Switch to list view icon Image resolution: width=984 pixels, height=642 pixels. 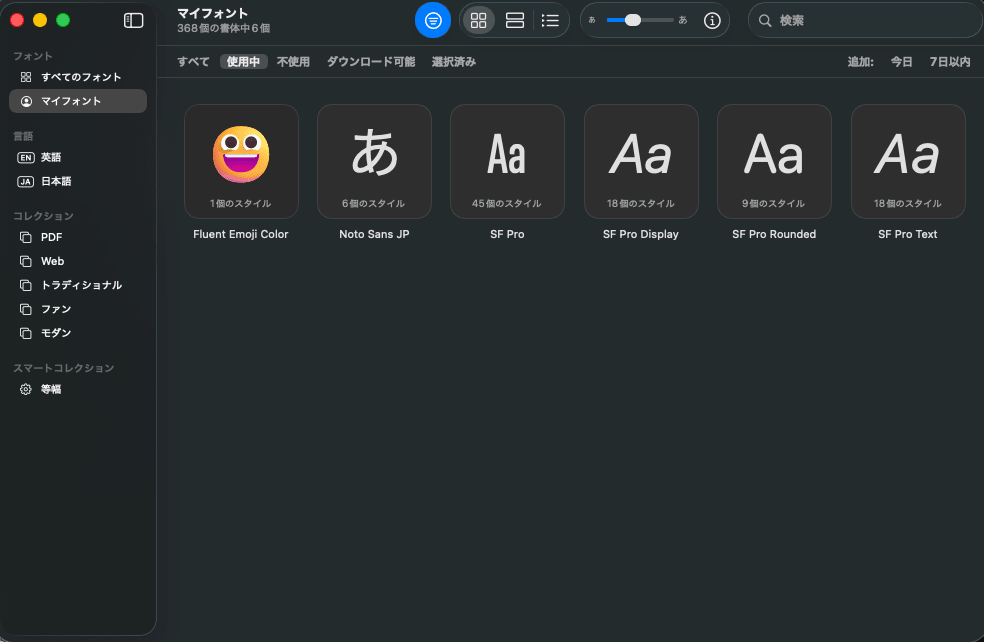(551, 20)
